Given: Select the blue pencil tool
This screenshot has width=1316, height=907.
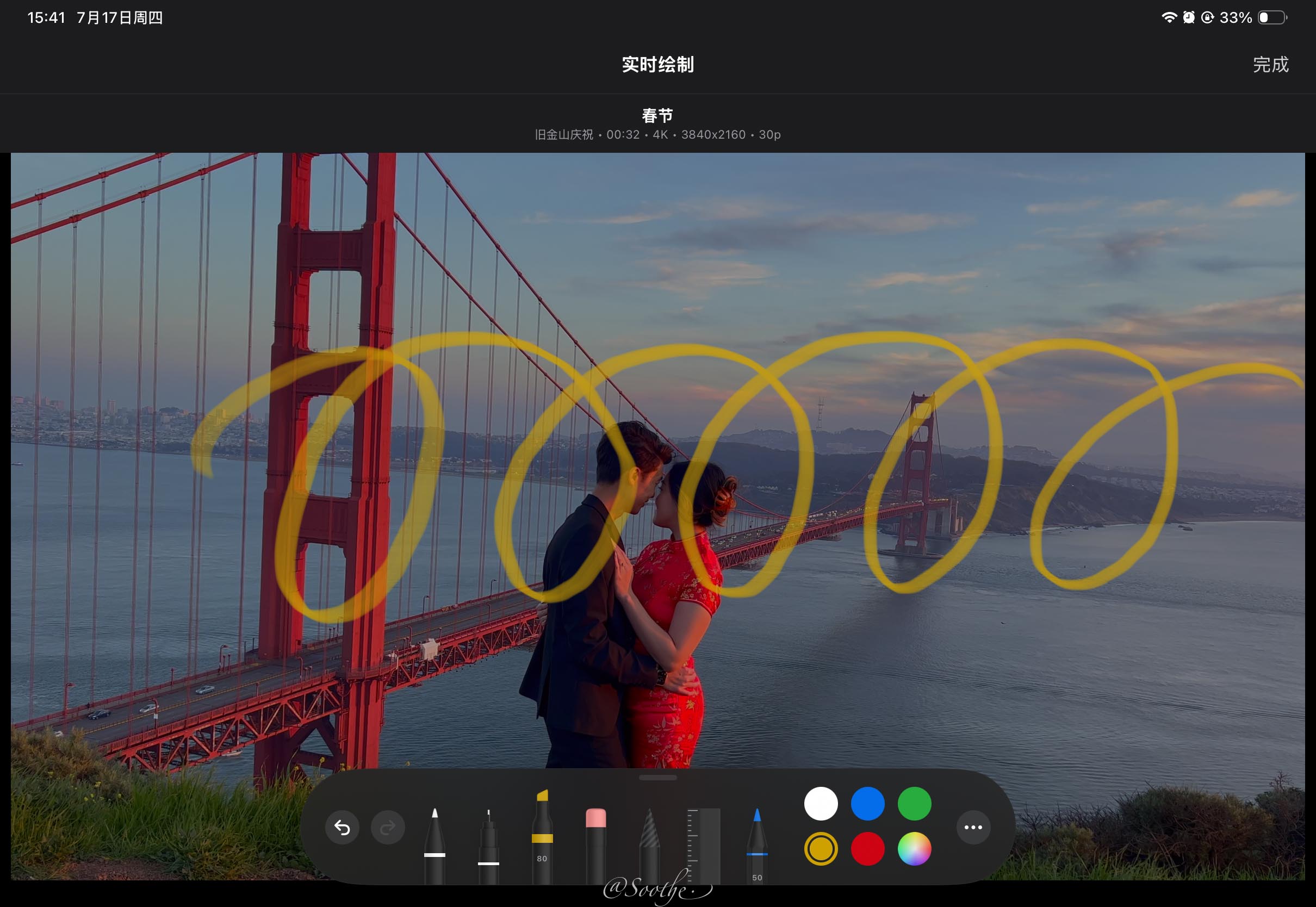Looking at the screenshot, I should 757,844.
